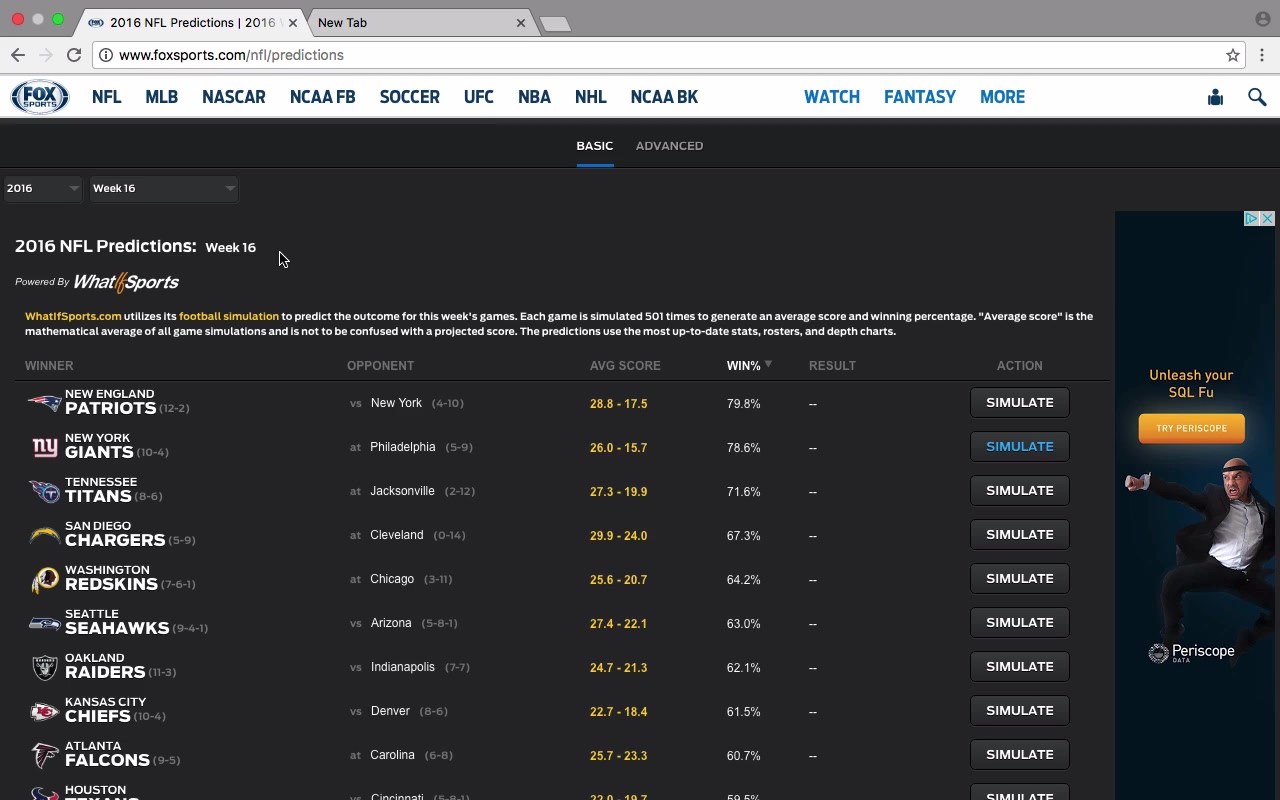
Task: Open the NFL section in the navigation
Action: tap(106, 97)
